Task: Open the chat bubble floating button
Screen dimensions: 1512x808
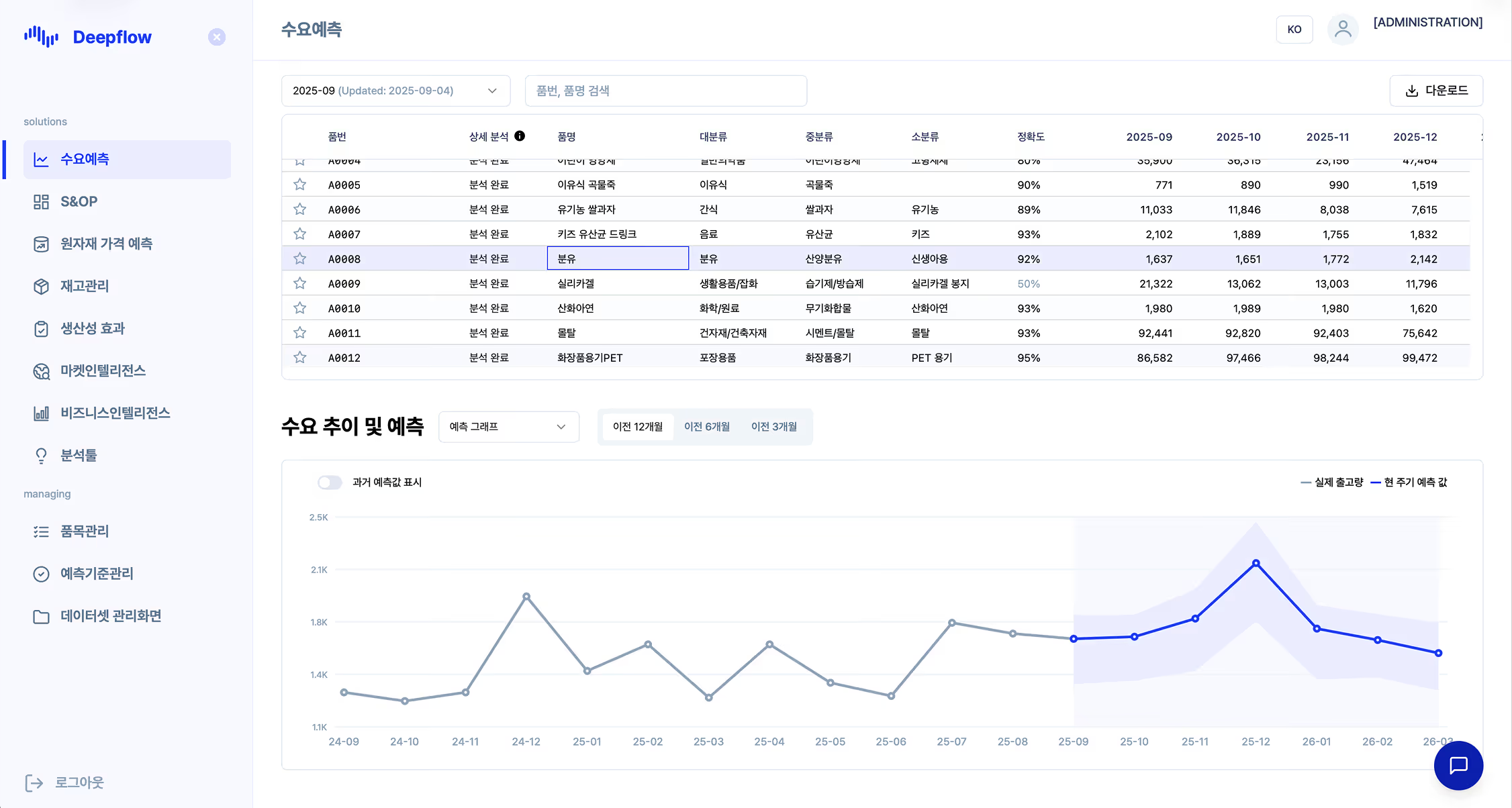Action: coord(1458,765)
